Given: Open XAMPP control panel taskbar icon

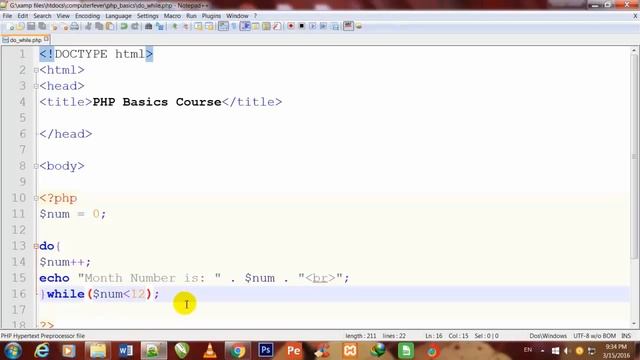Looking at the screenshot, I should (350, 351).
